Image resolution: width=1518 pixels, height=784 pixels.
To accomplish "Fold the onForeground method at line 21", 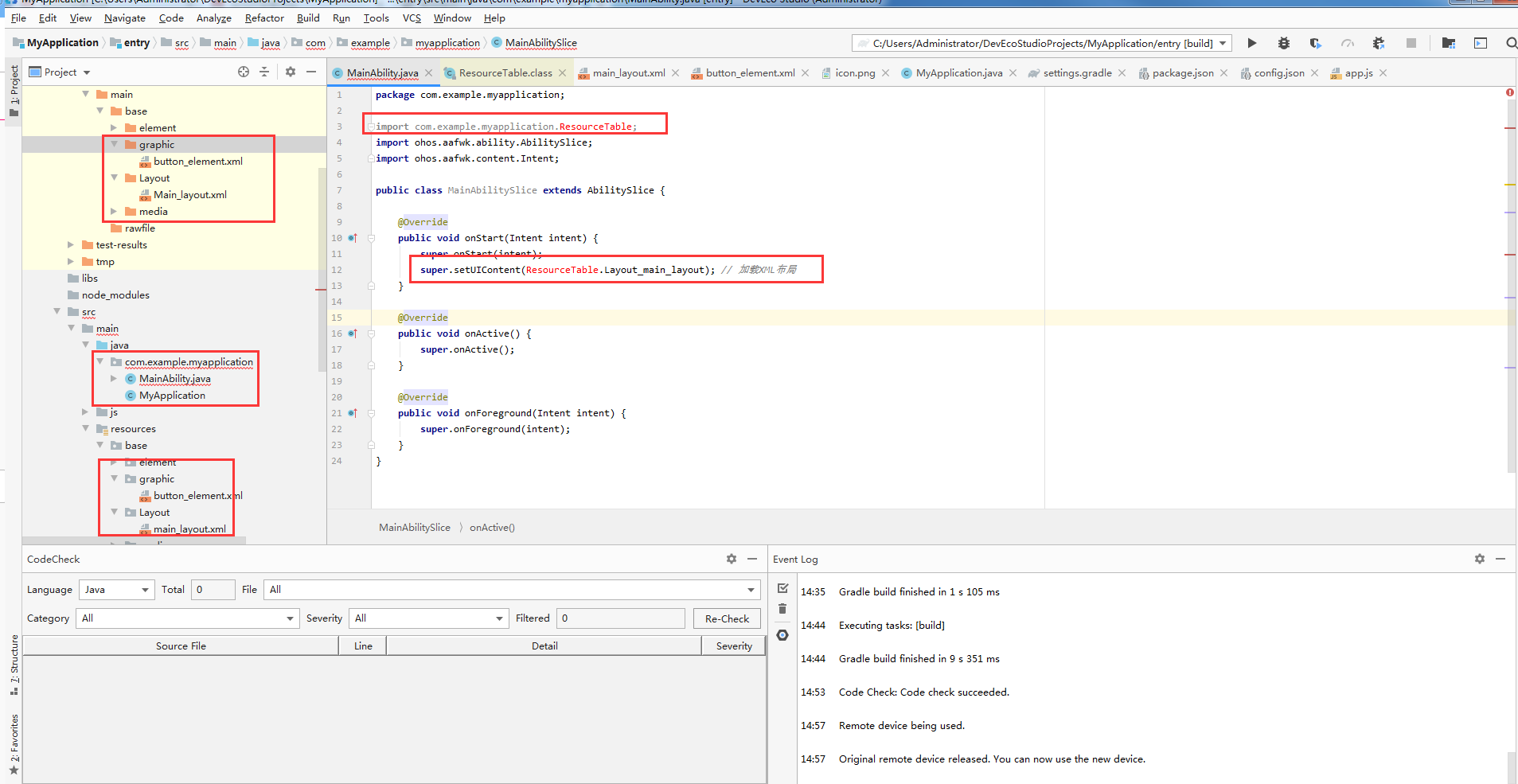I will coord(371,413).
